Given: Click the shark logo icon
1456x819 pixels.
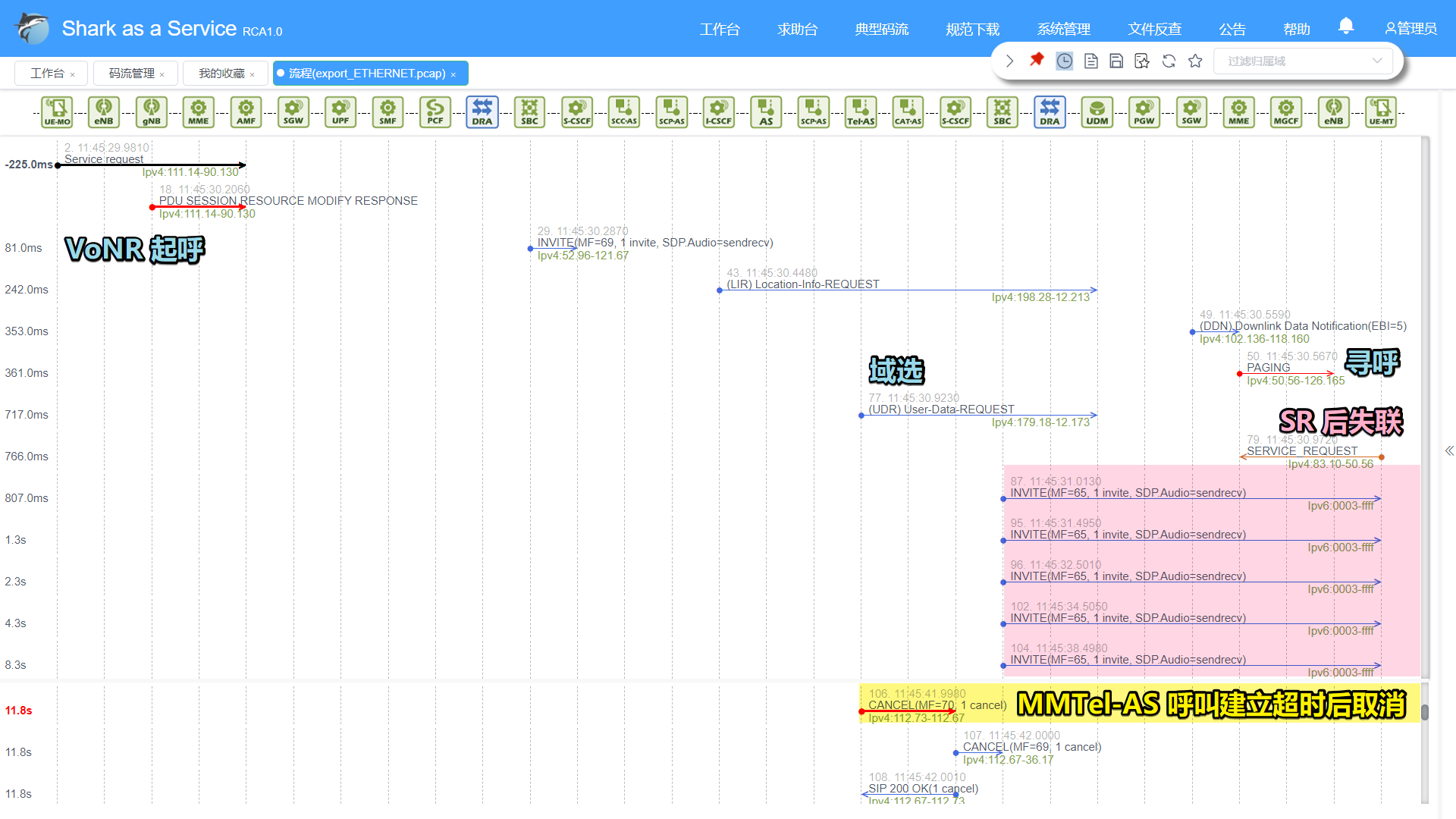Looking at the screenshot, I should (x=31, y=29).
